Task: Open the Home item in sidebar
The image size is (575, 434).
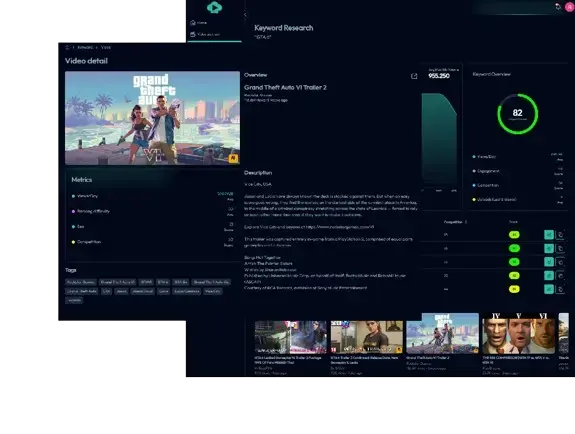Action: click(199, 23)
